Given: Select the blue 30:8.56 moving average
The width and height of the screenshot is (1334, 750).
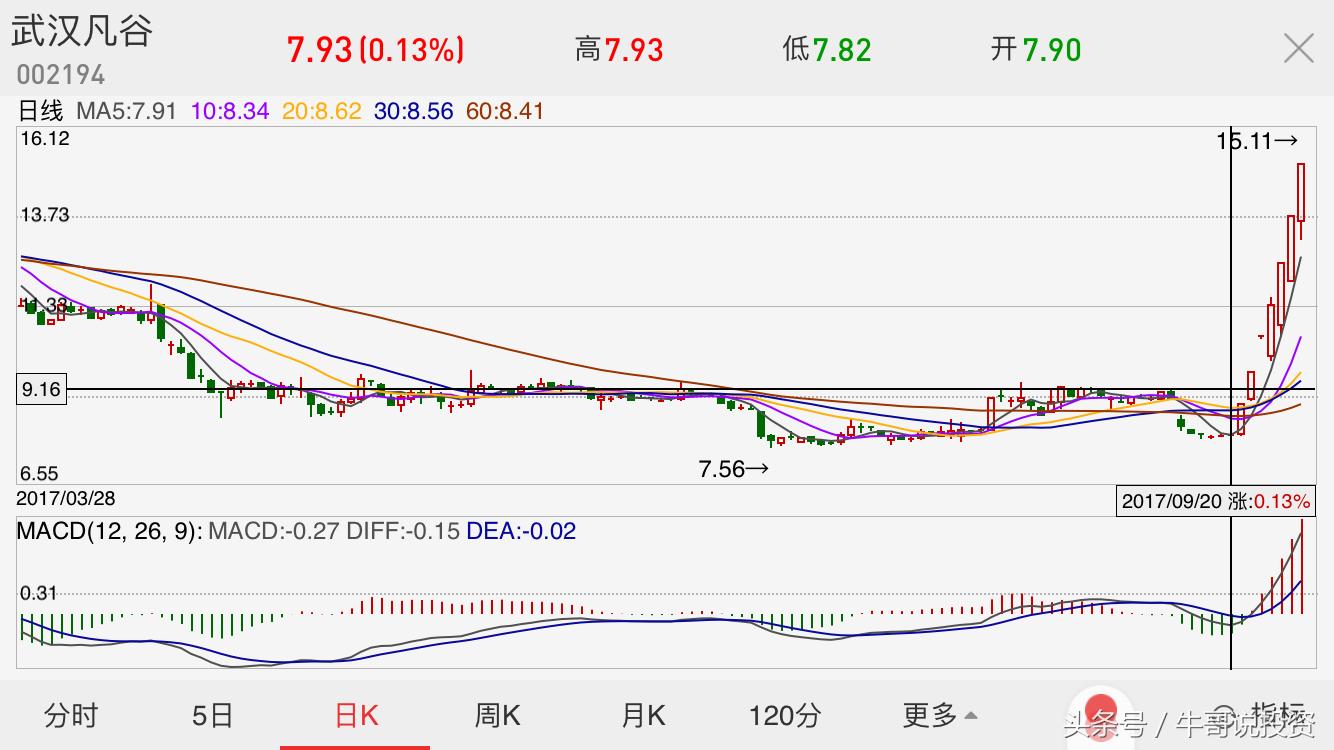Looking at the screenshot, I should click(x=414, y=111).
